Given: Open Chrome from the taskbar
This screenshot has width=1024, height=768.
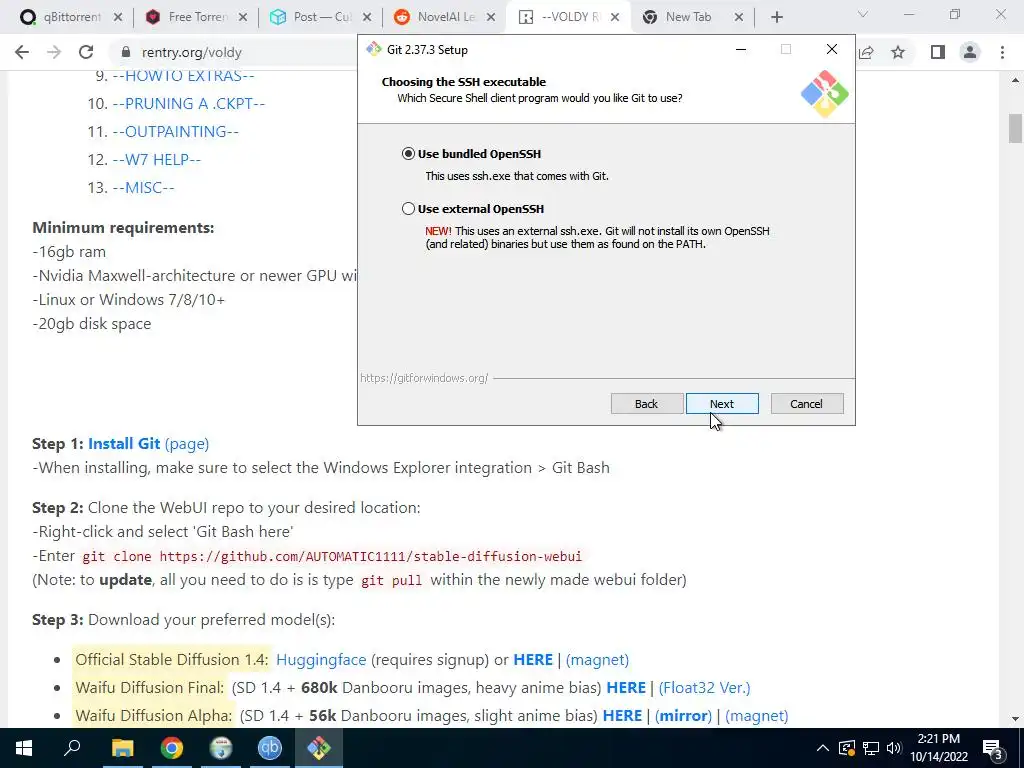Looking at the screenshot, I should click(172, 748).
